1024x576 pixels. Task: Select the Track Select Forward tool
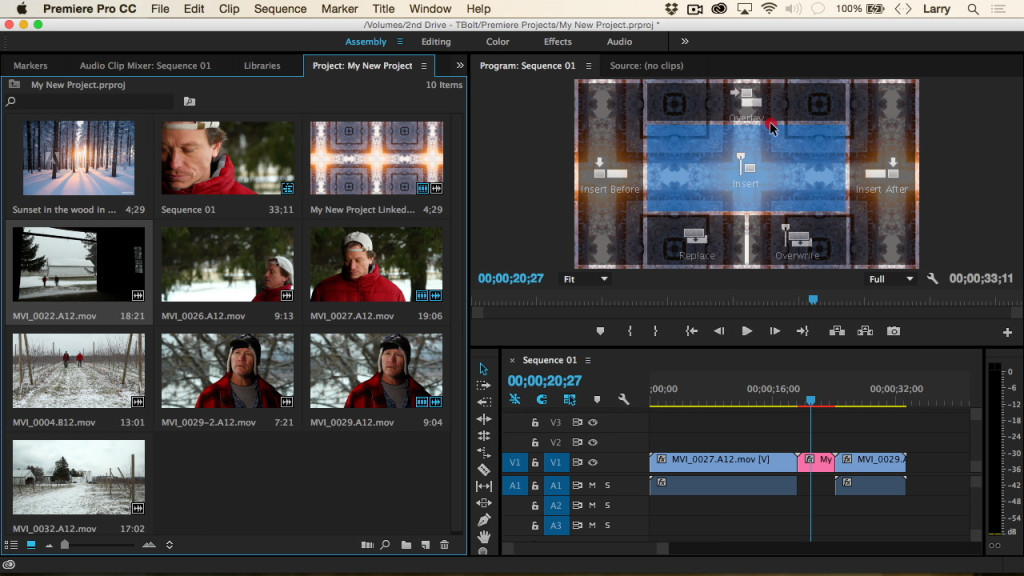tap(483, 385)
